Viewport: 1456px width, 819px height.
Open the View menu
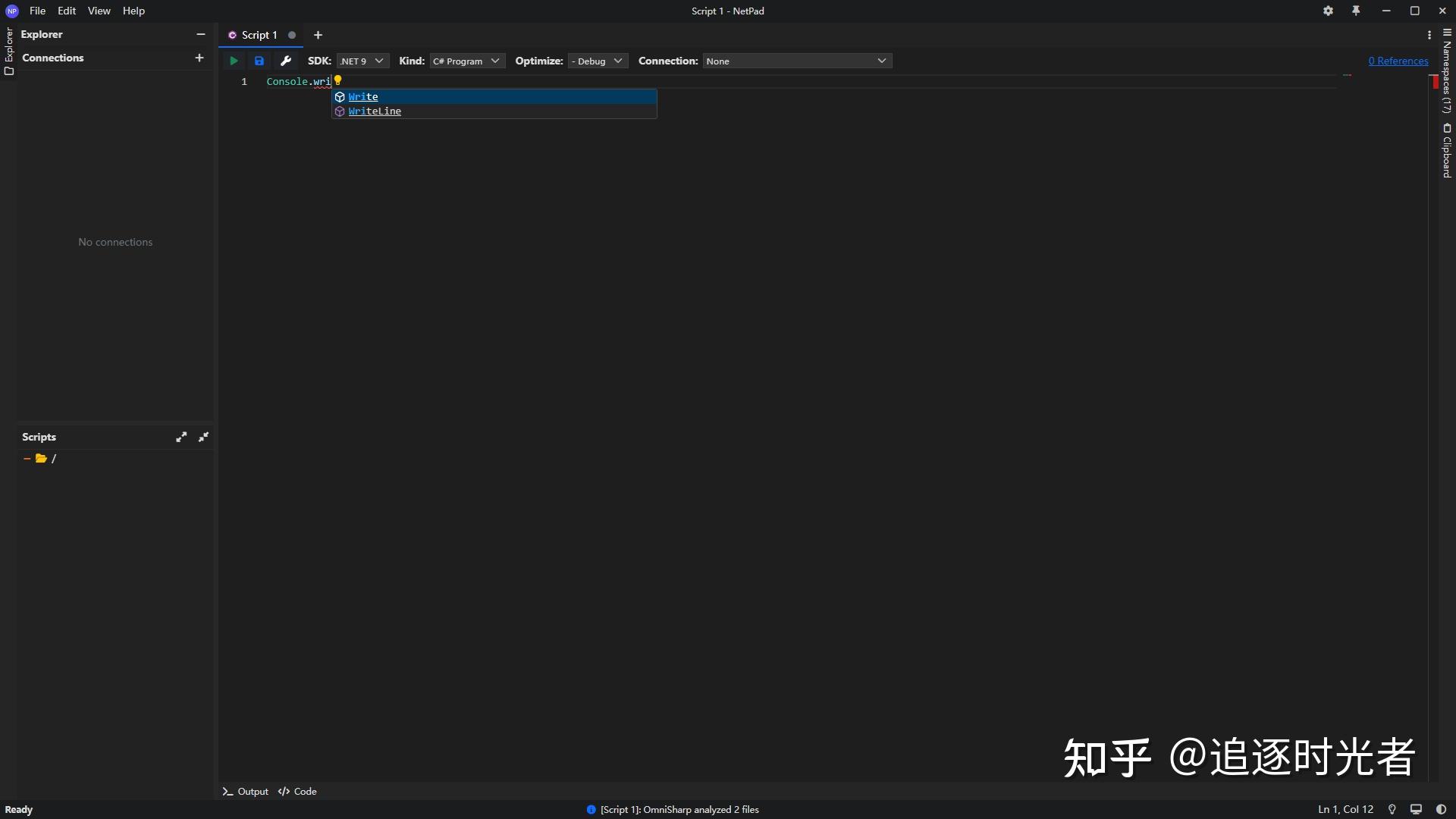(x=99, y=11)
